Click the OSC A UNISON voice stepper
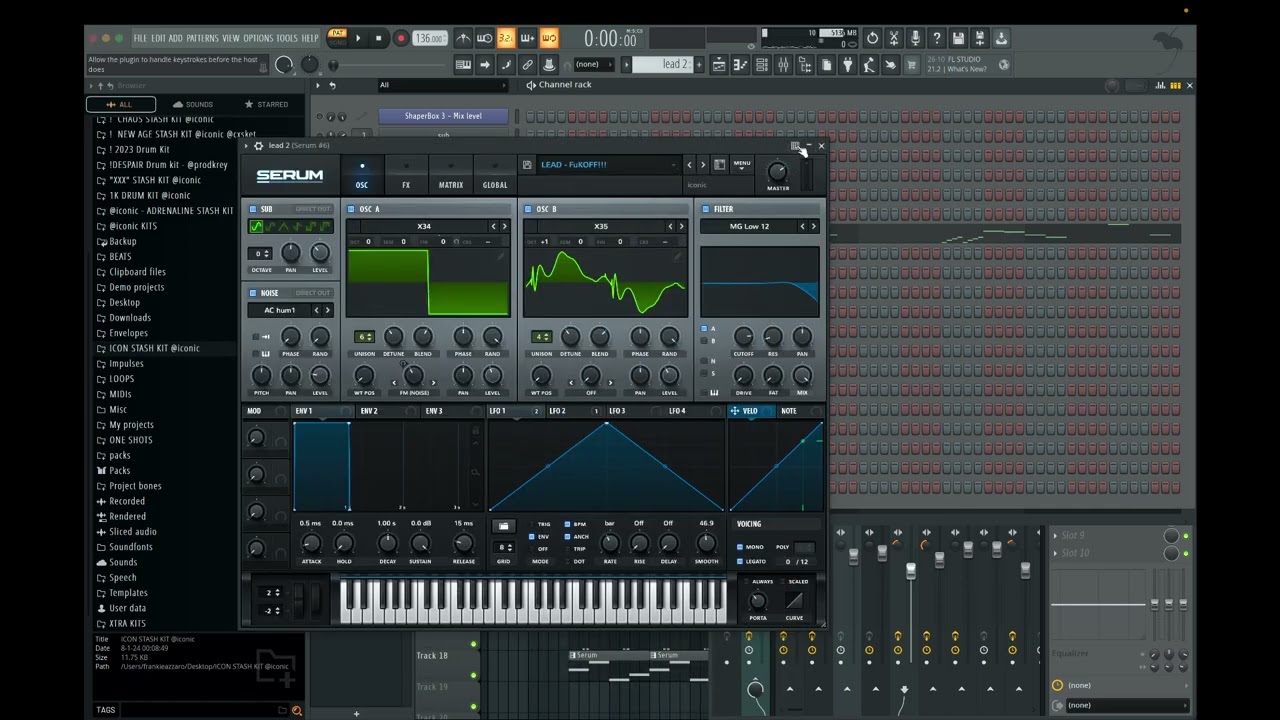Image resolution: width=1280 pixels, height=720 pixels. point(364,337)
